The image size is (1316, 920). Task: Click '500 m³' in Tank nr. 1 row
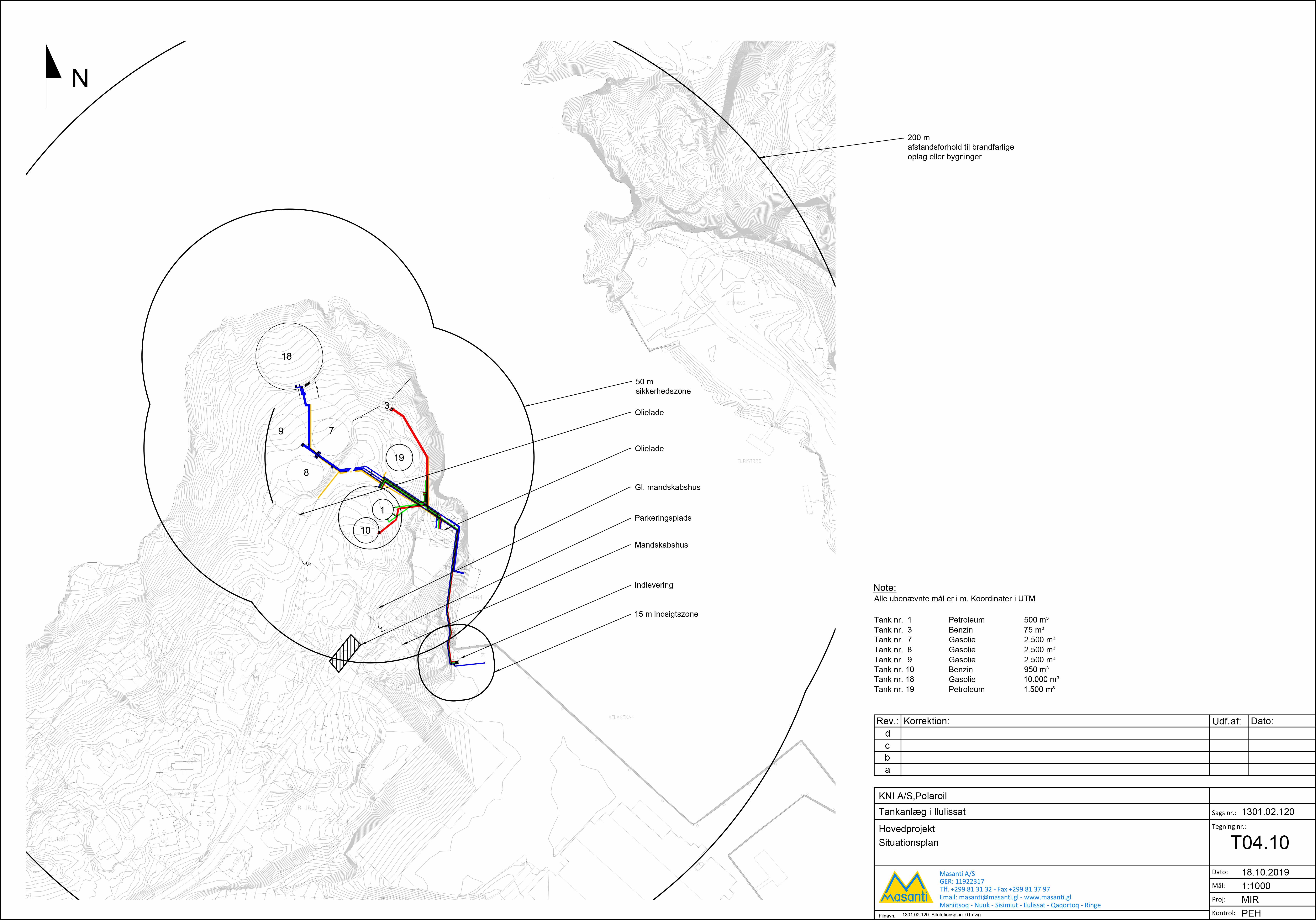pos(1036,620)
